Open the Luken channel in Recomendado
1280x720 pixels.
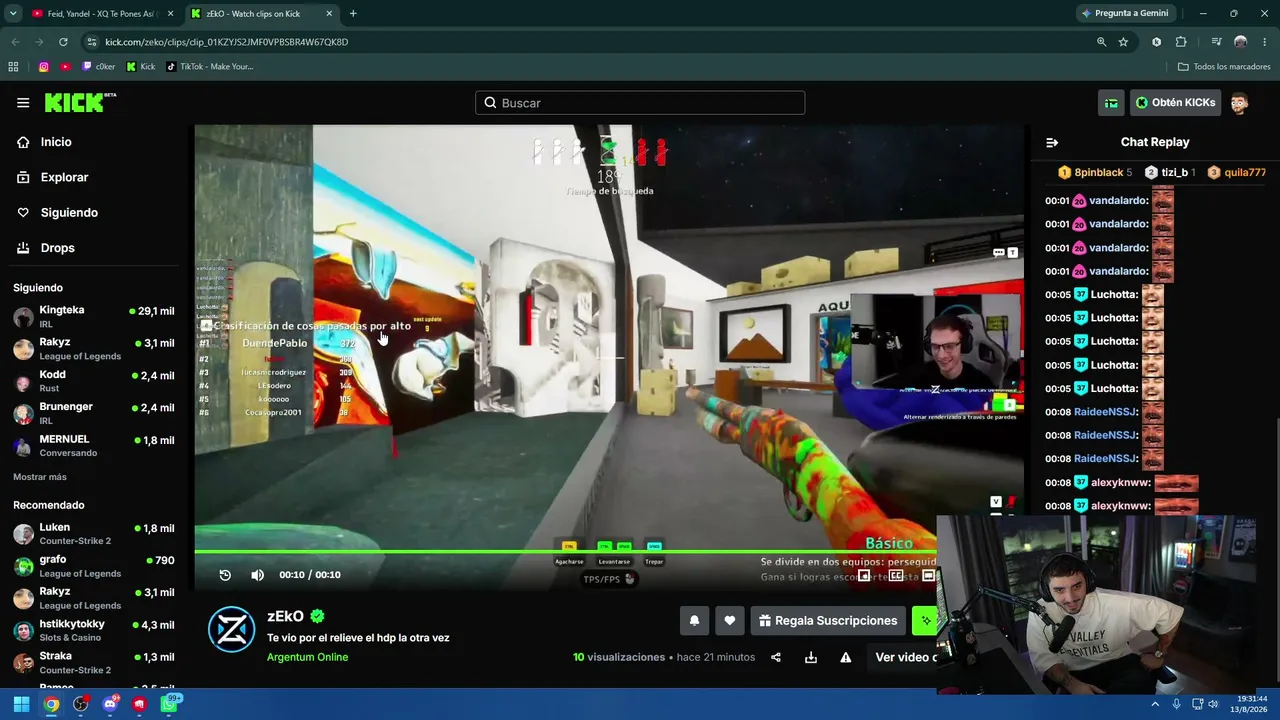[94, 534]
